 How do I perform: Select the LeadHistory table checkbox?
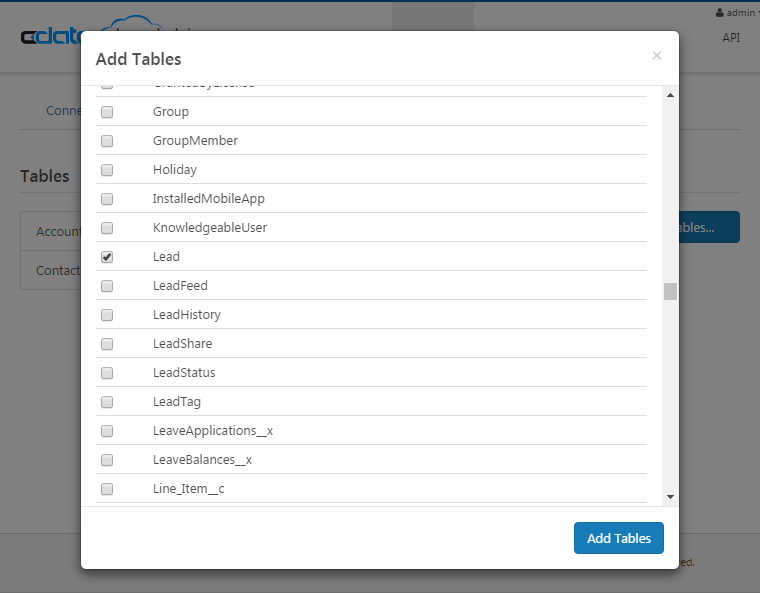(x=107, y=315)
